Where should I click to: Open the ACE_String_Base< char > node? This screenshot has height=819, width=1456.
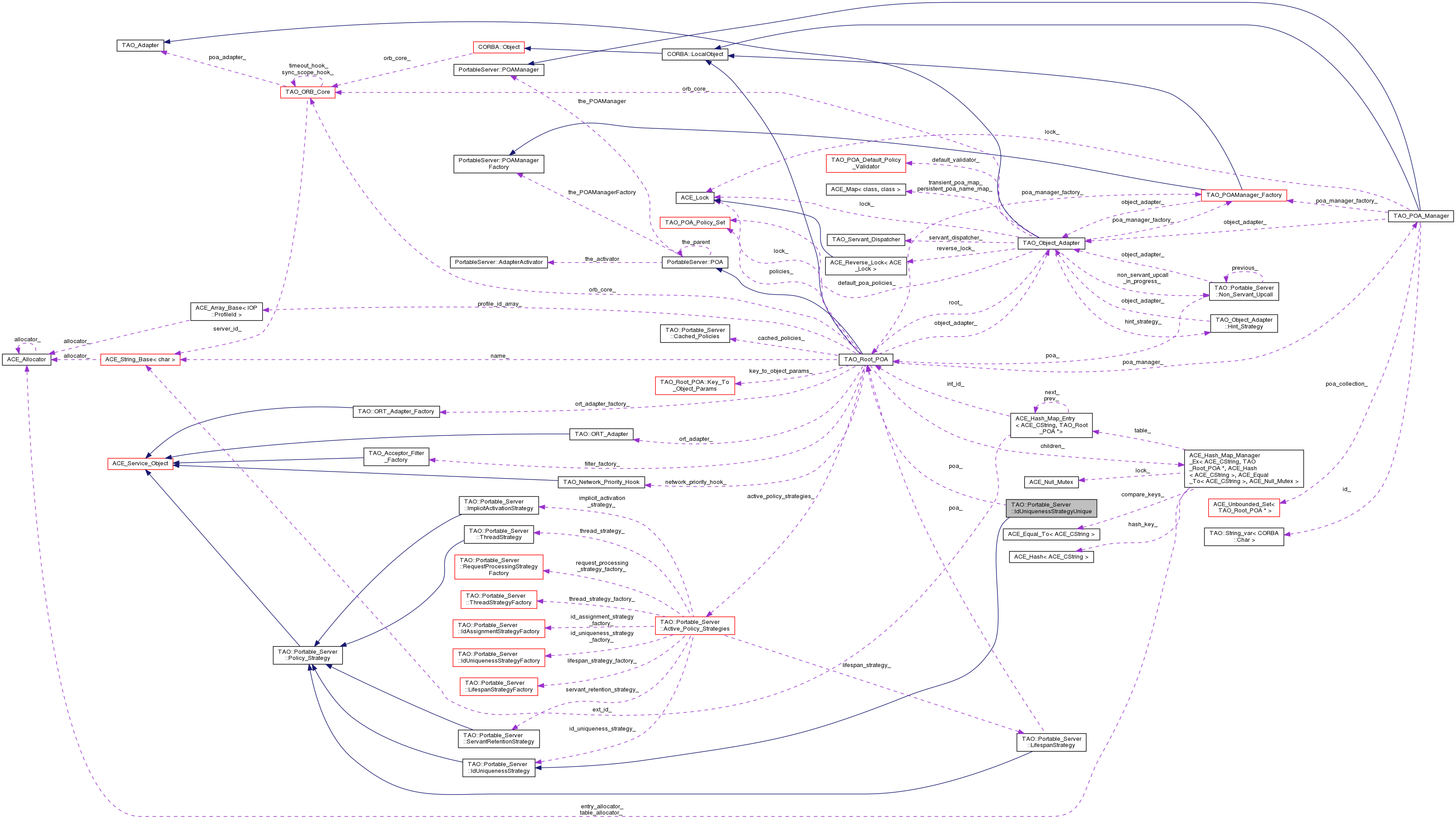pyautogui.click(x=140, y=360)
